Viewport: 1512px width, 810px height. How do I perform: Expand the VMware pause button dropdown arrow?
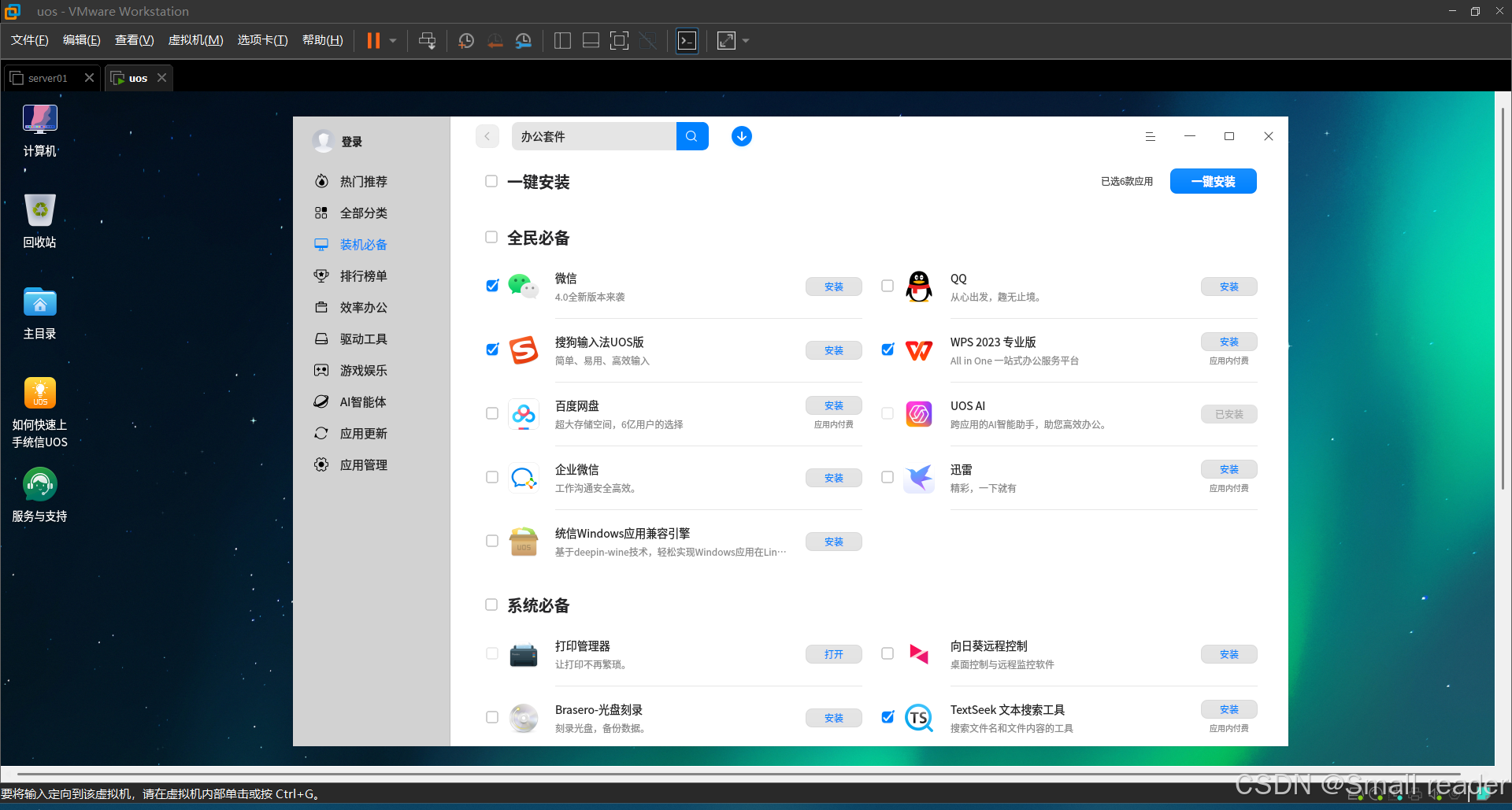point(393,40)
